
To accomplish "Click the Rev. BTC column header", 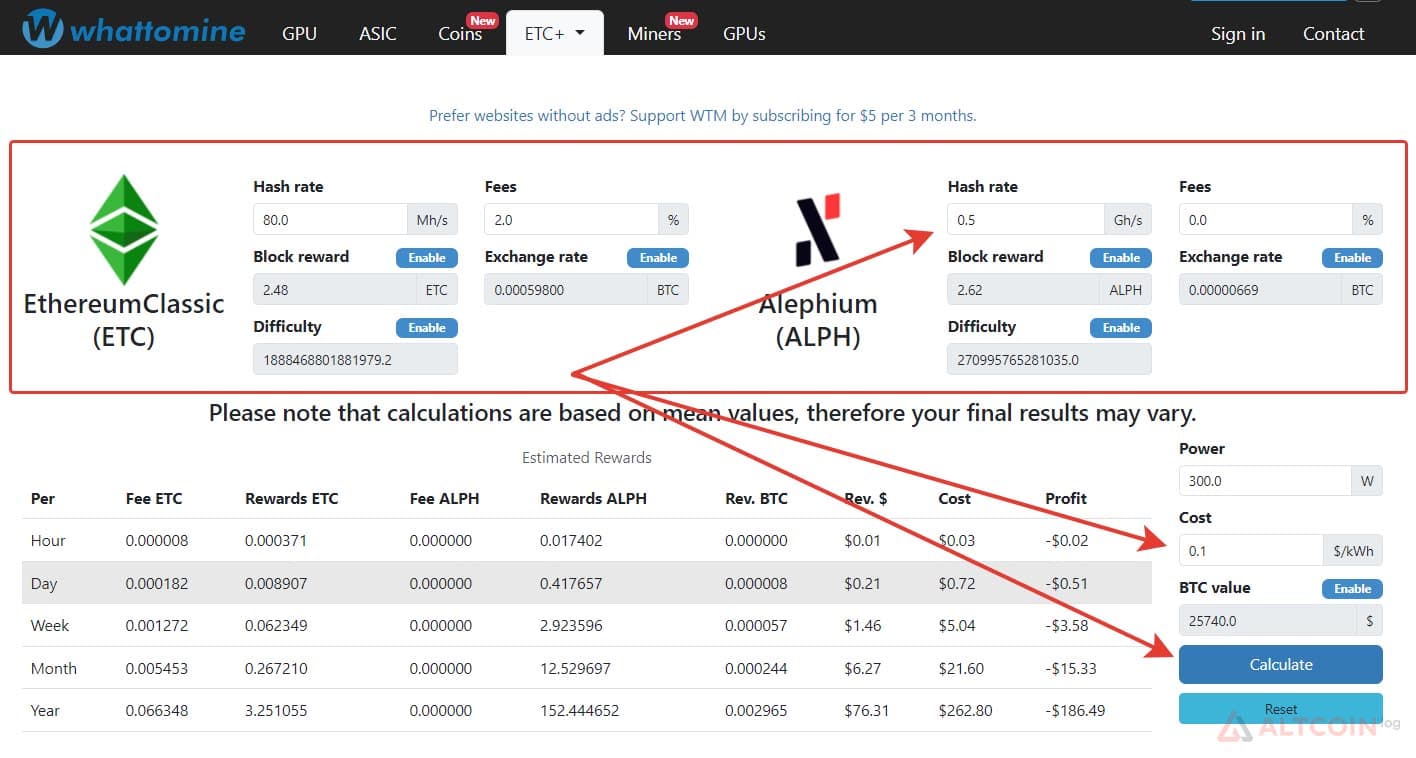I will (x=756, y=498).
